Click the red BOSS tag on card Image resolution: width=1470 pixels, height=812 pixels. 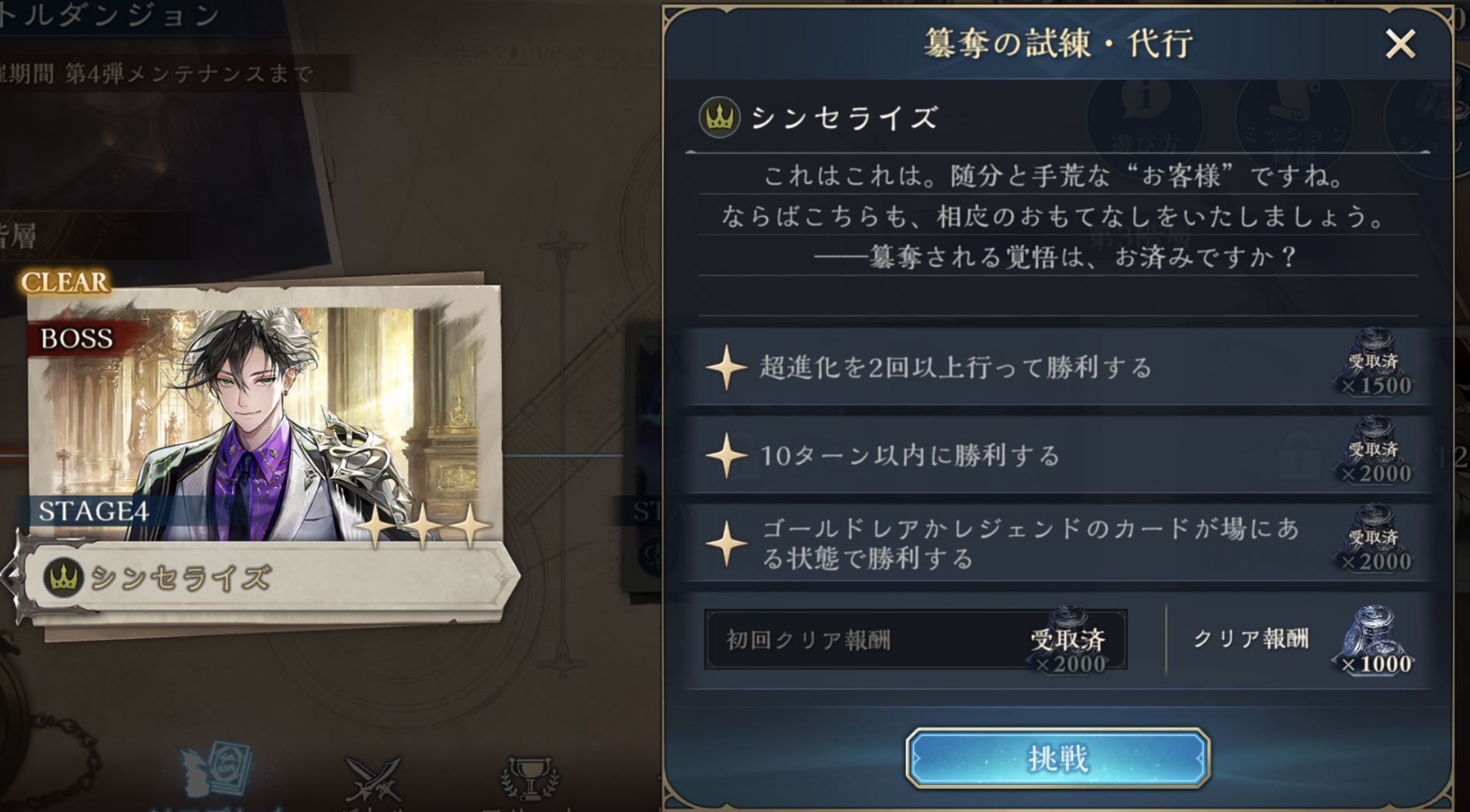point(76,338)
